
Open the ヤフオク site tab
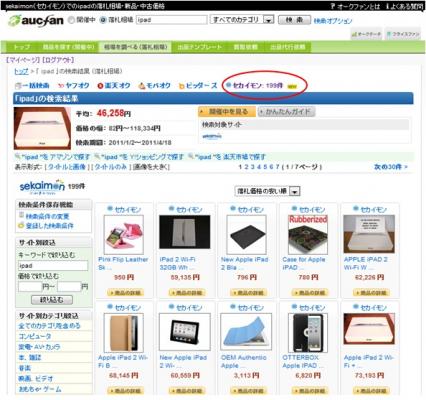point(73,86)
